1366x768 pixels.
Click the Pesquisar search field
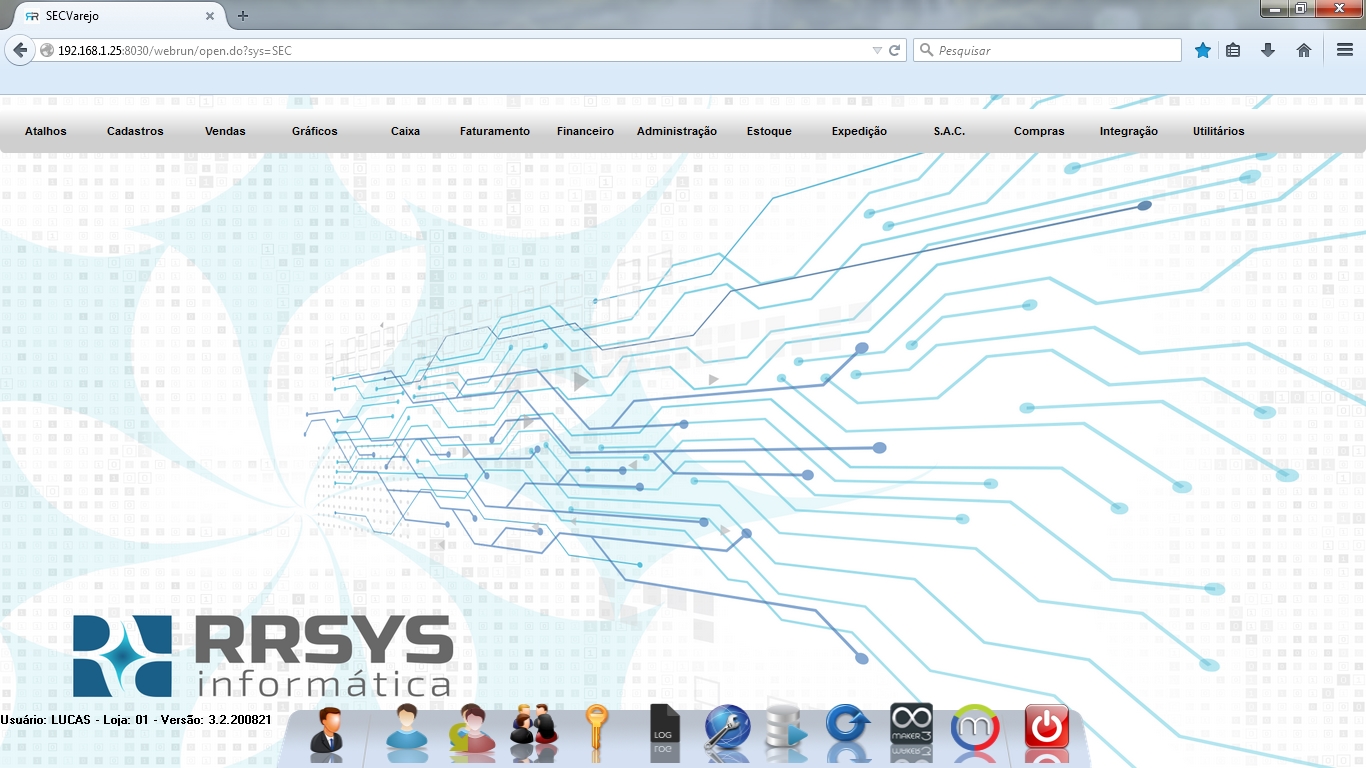(1047, 50)
